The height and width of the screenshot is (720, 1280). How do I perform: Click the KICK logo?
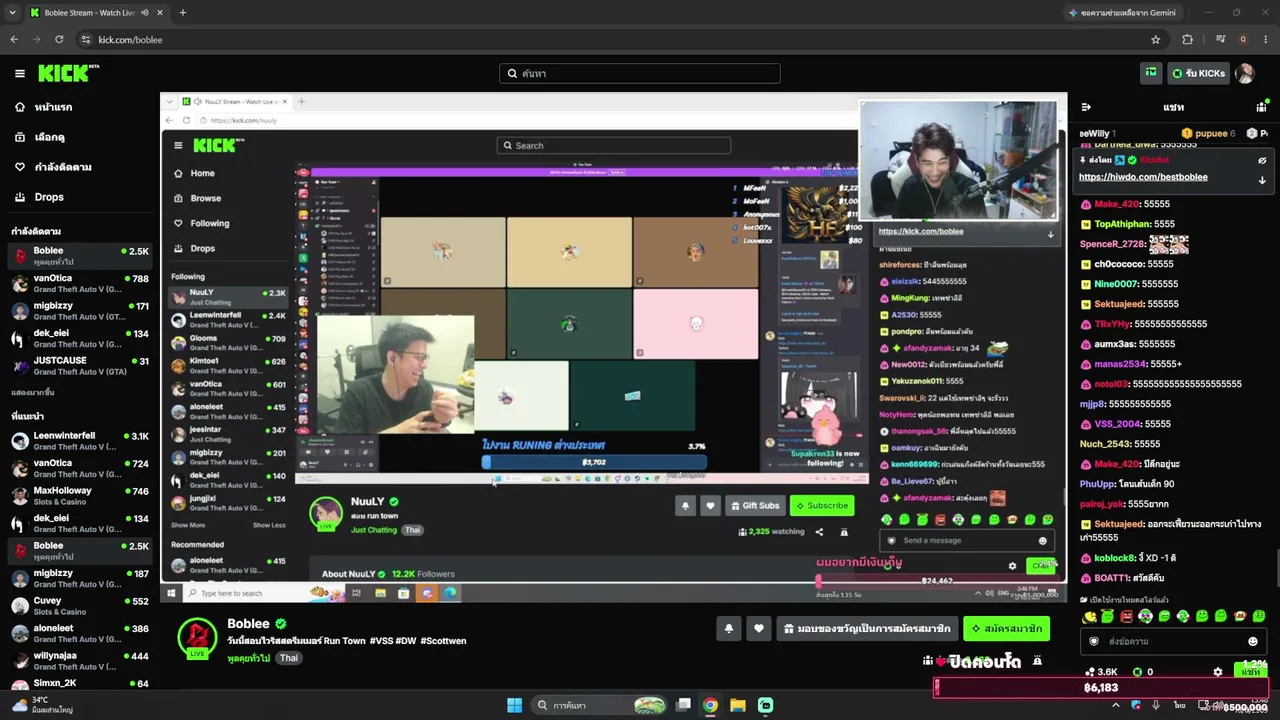pos(68,73)
